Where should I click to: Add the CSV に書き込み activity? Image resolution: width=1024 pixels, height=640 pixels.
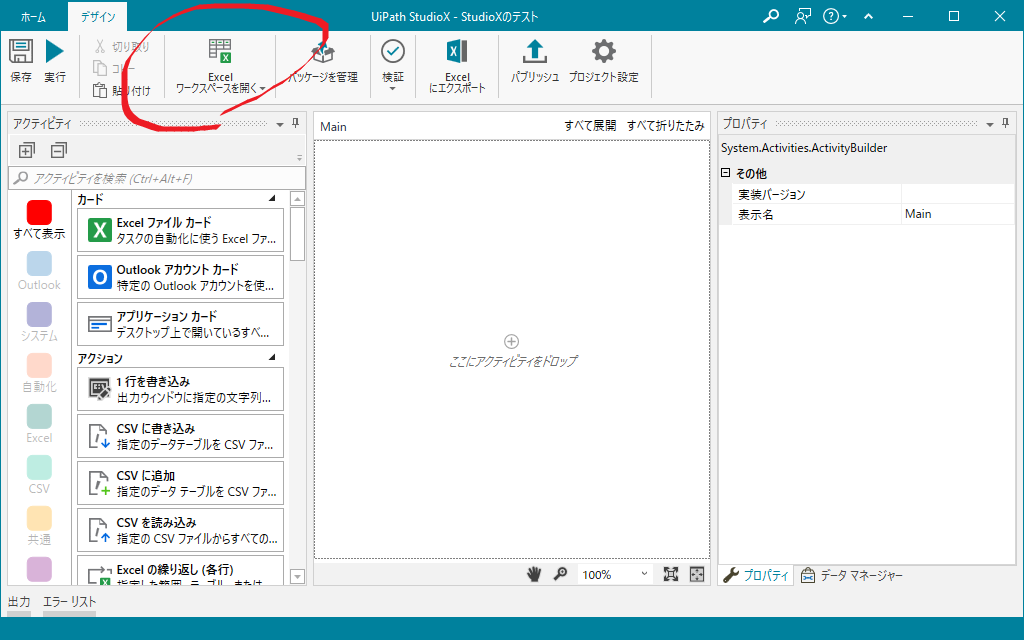[180, 436]
